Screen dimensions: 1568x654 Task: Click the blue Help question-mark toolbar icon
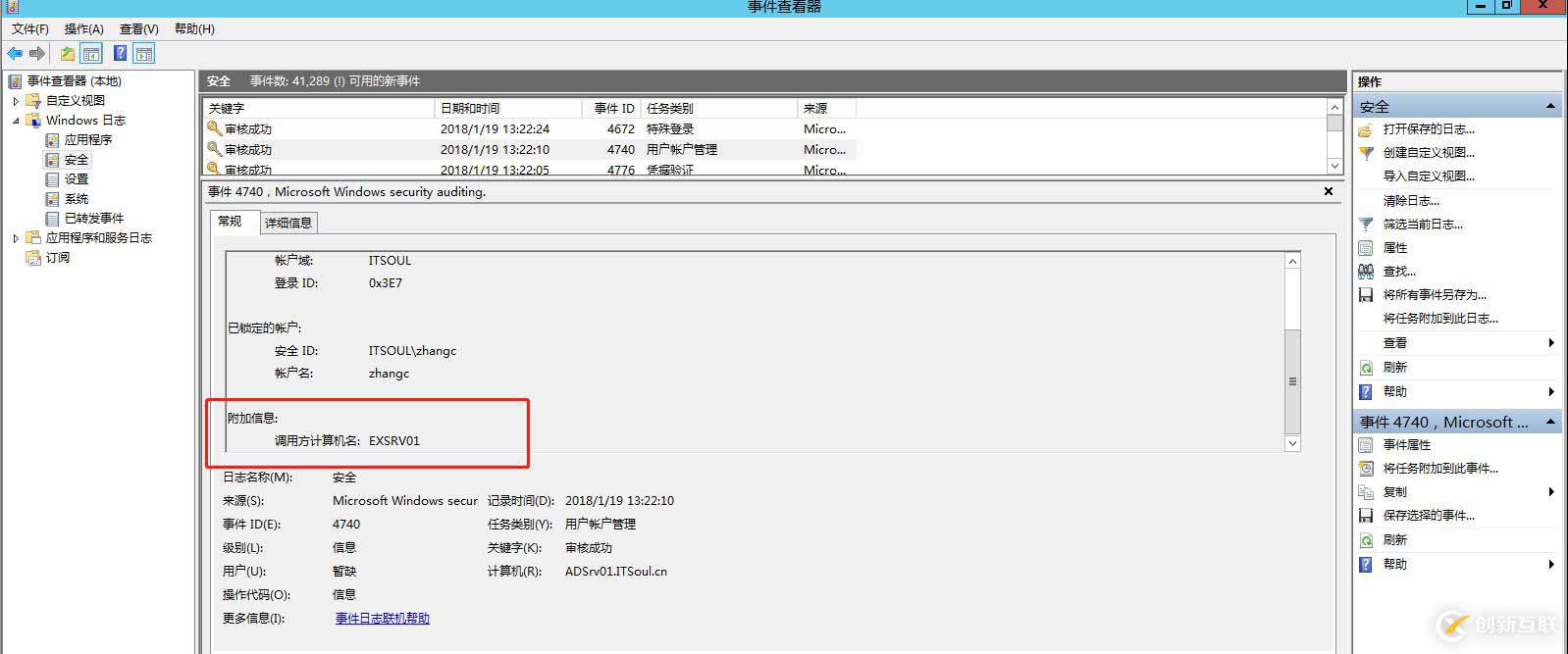(x=120, y=54)
